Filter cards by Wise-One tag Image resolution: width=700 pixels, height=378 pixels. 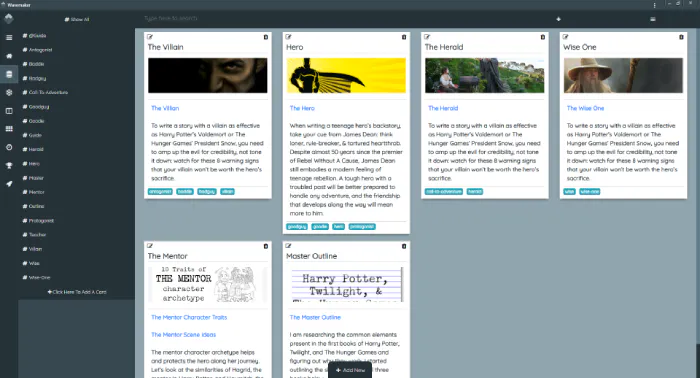pos(37,278)
